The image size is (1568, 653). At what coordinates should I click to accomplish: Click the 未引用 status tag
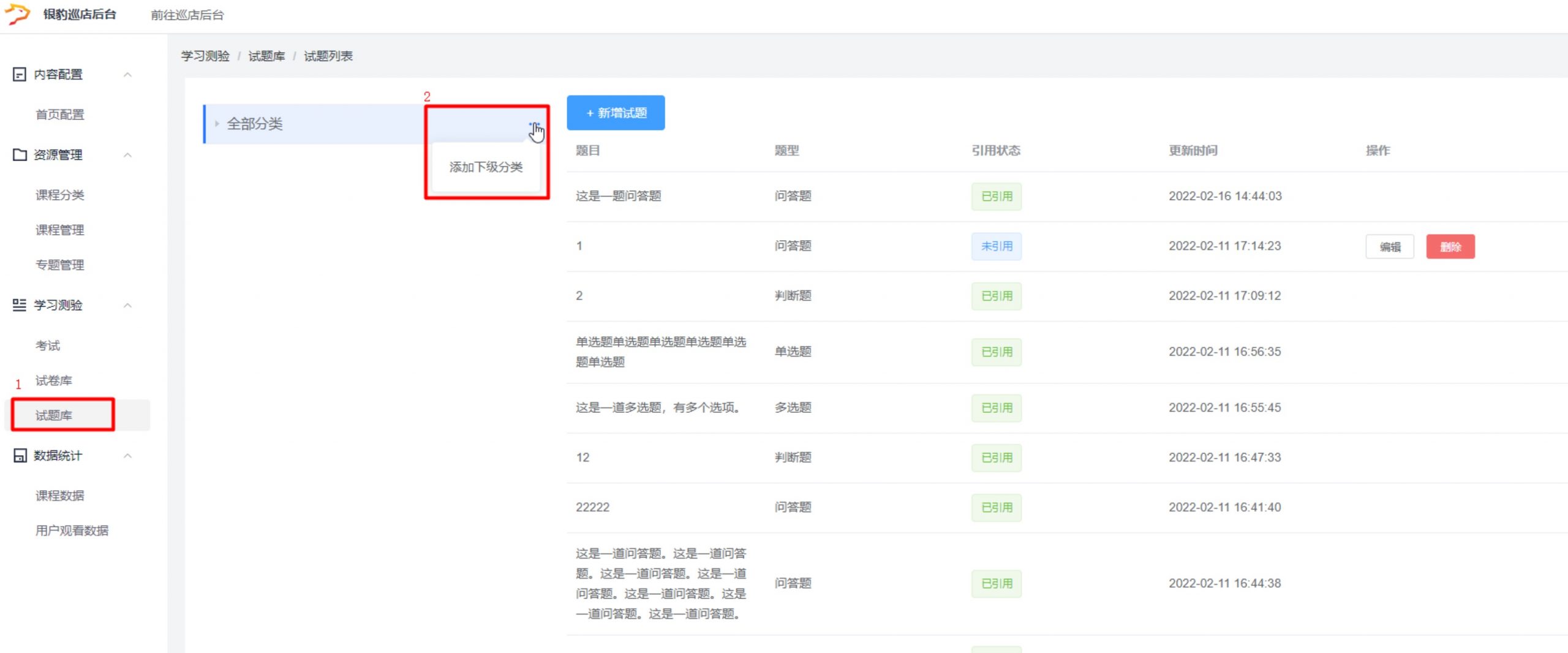(x=996, y=246)
